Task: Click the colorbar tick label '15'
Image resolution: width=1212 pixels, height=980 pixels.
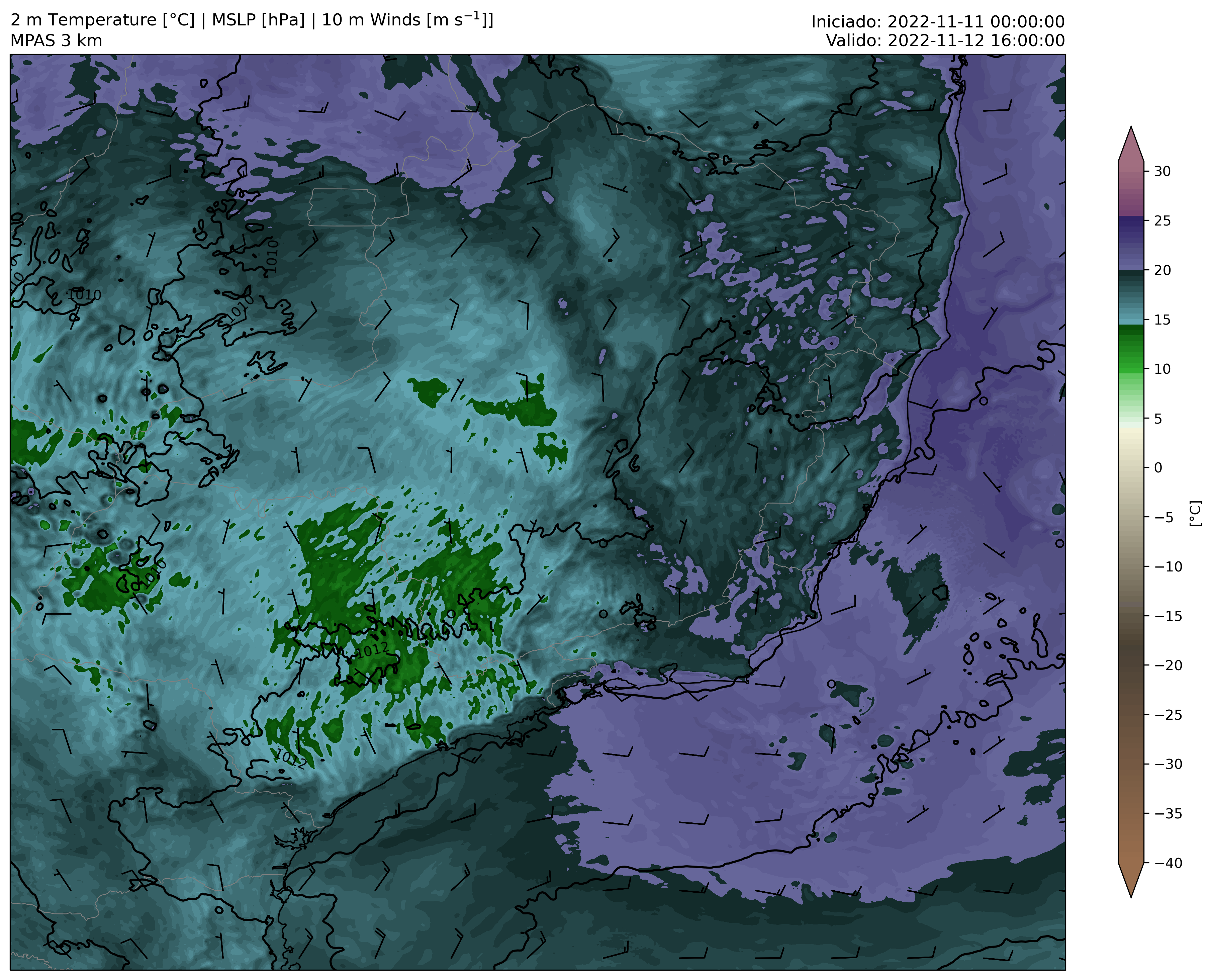Action: tap(1162, 320)
